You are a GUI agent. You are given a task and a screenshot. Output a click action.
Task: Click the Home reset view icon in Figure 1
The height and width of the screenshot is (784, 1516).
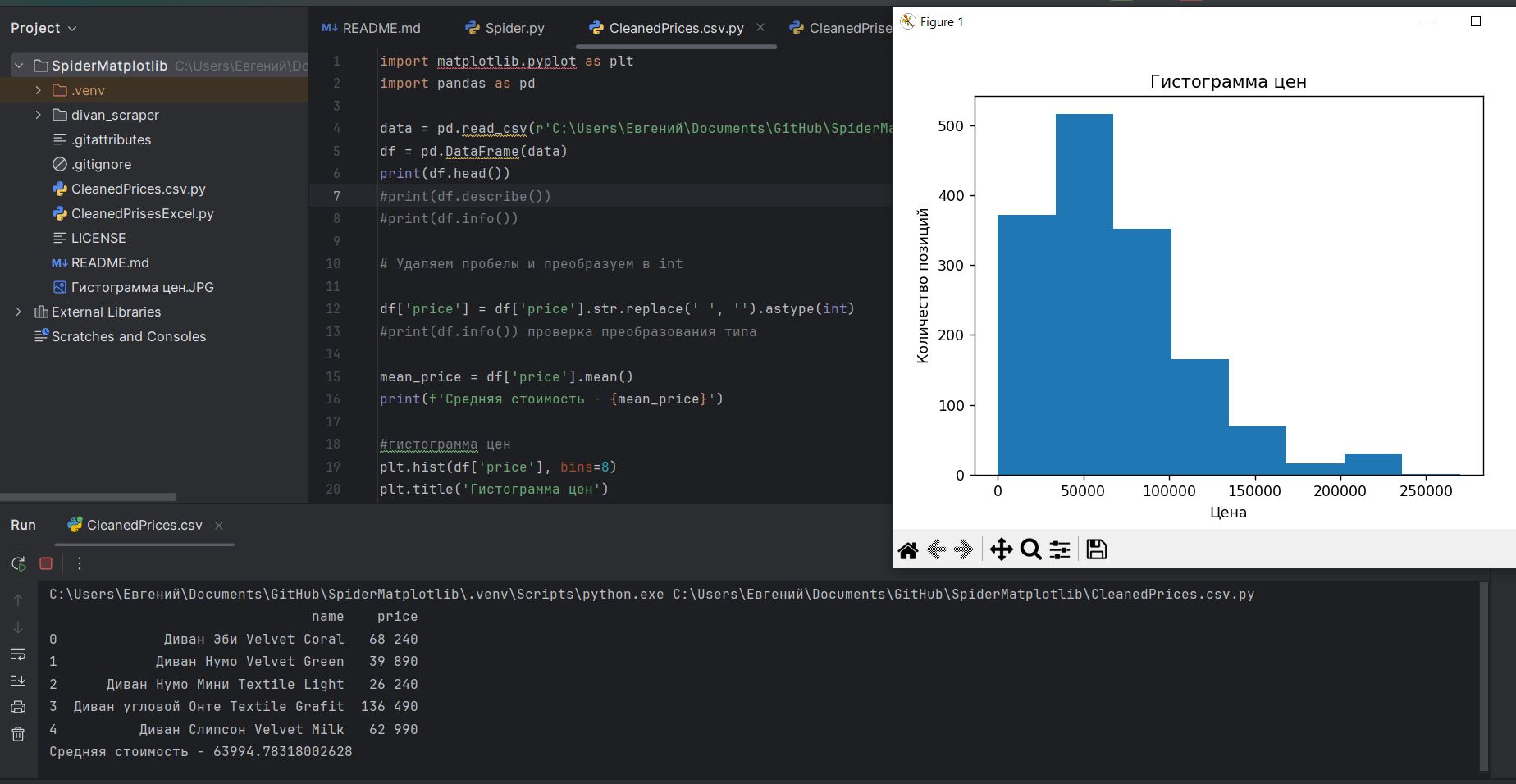908,549
